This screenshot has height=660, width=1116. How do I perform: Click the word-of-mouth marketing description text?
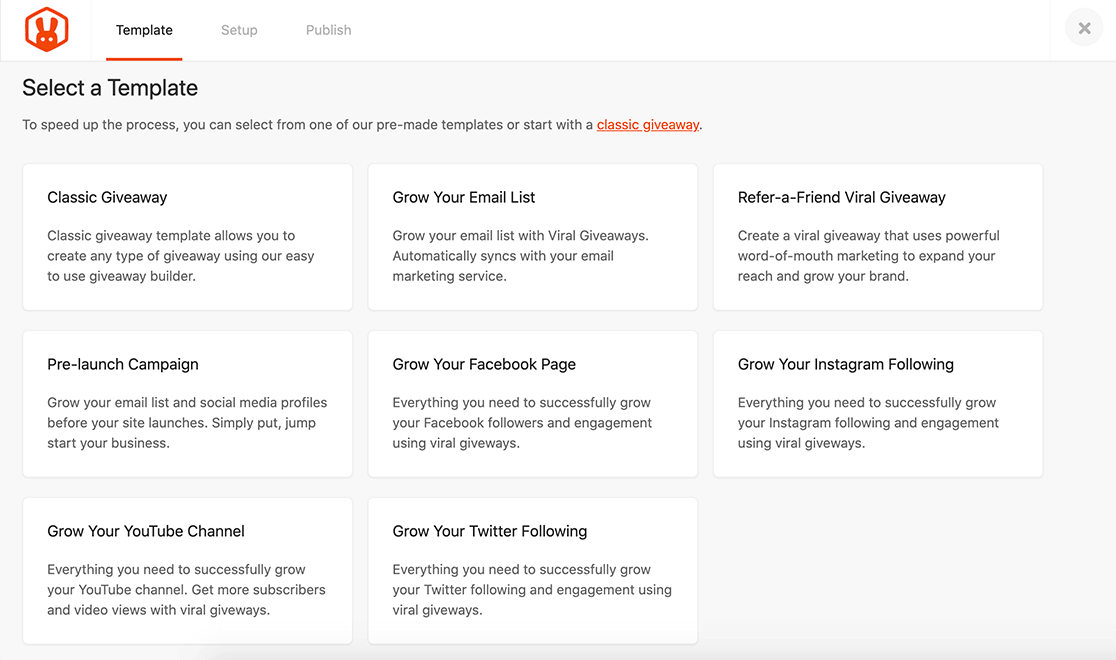pos(868,256)
